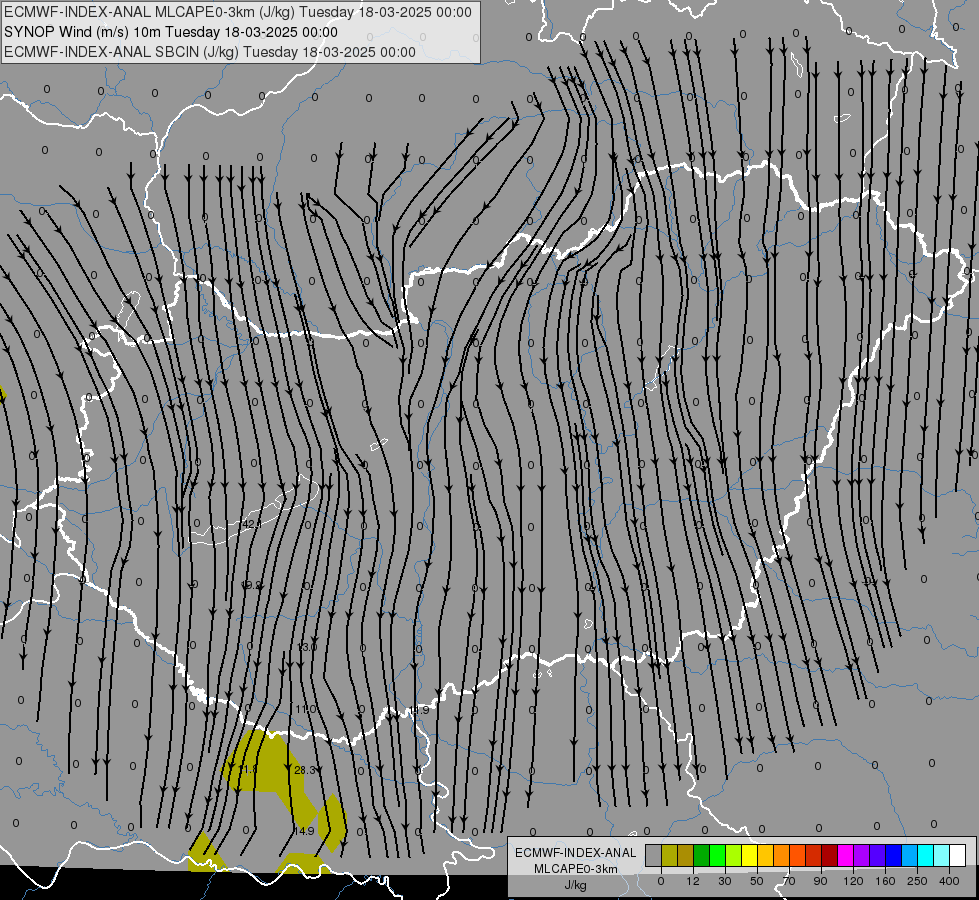Click the legend tick label 160

(885, 881)
